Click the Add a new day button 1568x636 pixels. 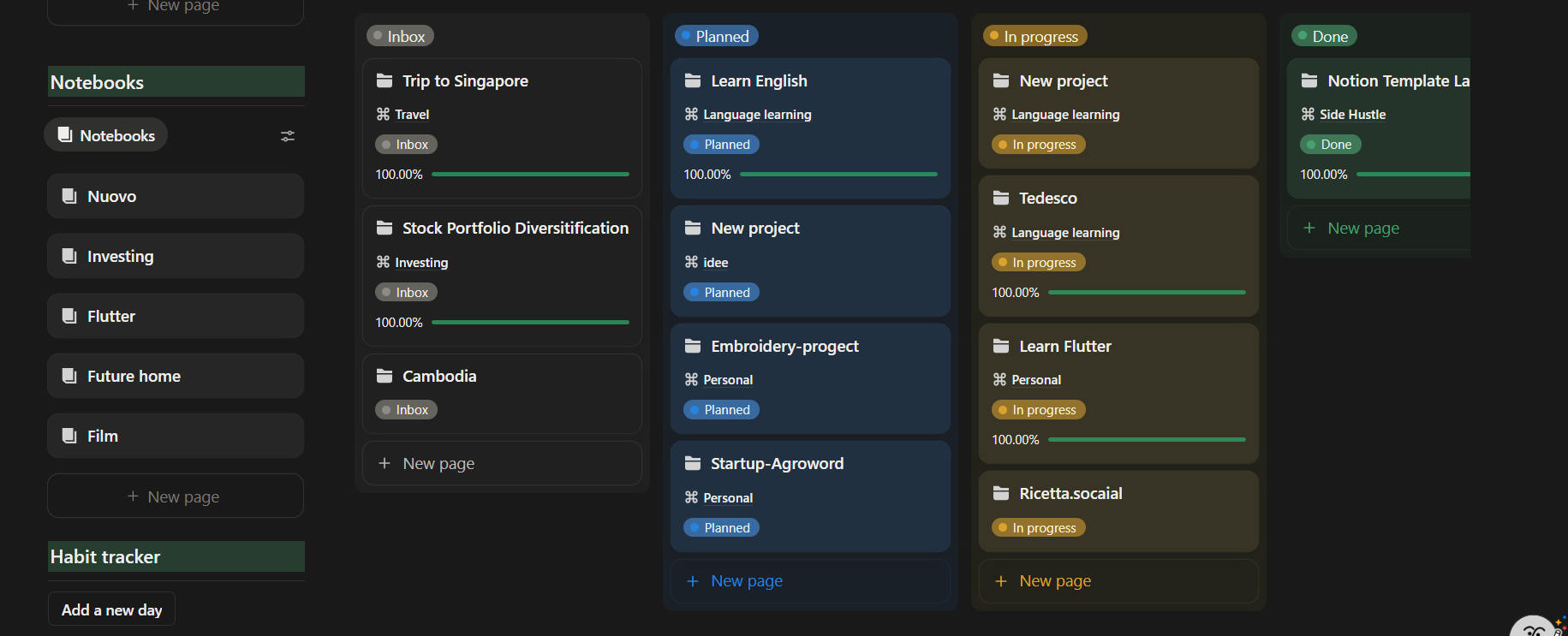[111, 609]
